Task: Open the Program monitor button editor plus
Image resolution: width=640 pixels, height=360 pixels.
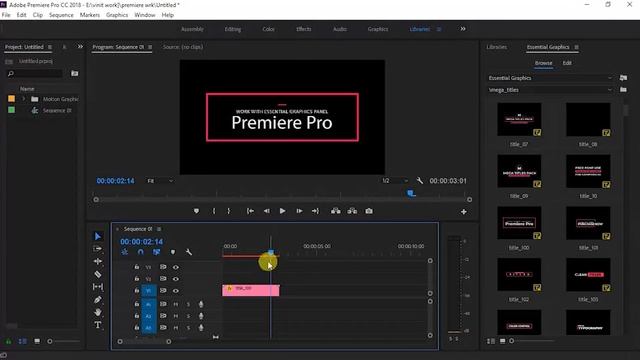Action: 464,212
